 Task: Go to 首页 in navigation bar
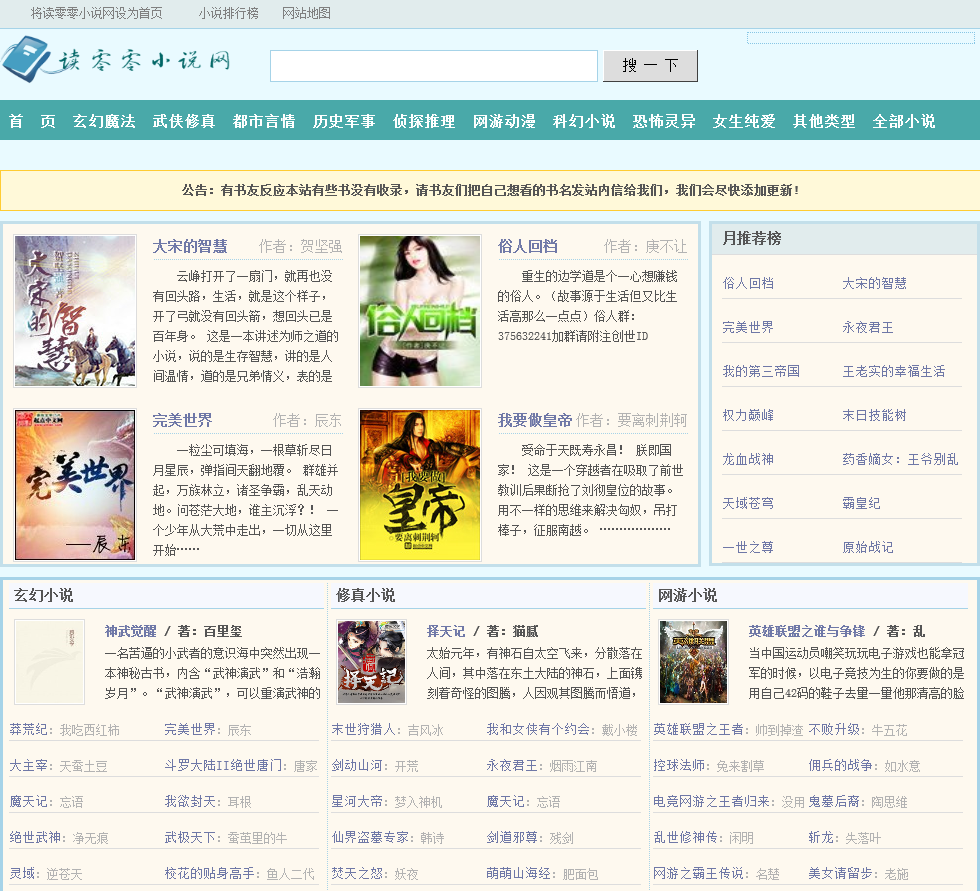click(32, 121)
